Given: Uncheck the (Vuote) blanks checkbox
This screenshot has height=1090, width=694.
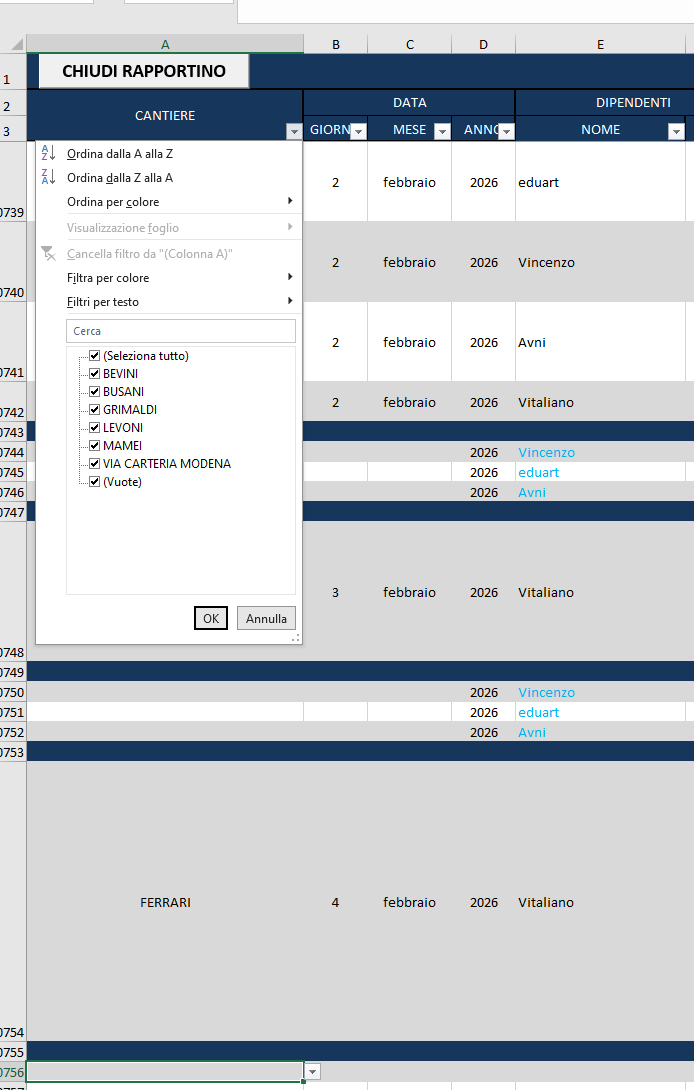Looking at the screenshot, I should (95, 482).
